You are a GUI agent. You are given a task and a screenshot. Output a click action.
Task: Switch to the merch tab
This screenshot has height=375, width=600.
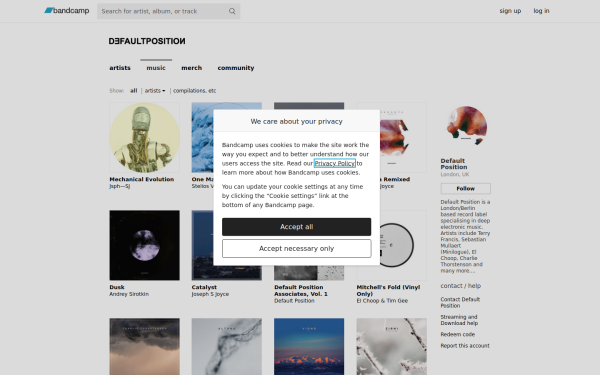pyautogui.click(x=191, y=68)
